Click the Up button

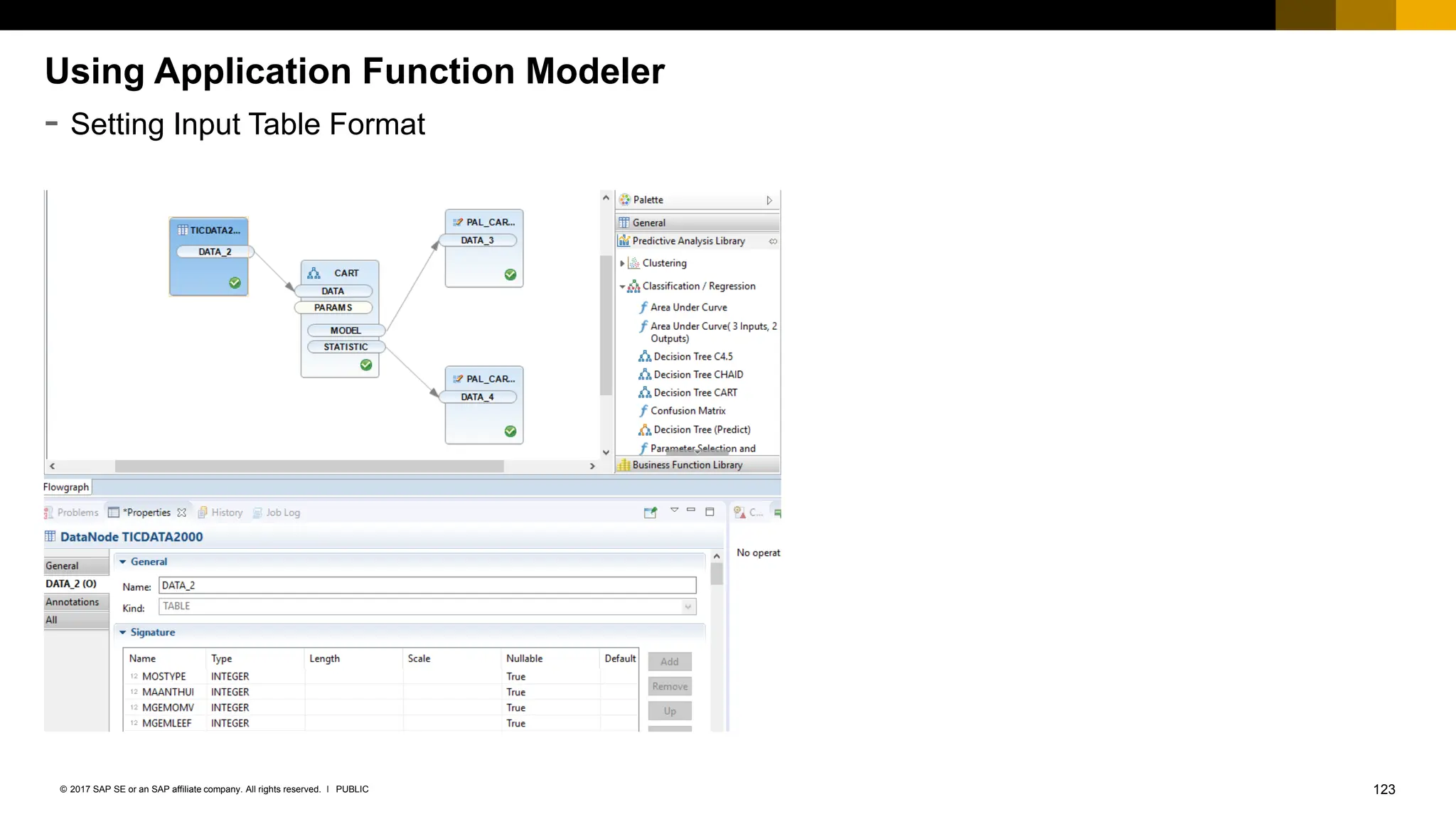670,711
